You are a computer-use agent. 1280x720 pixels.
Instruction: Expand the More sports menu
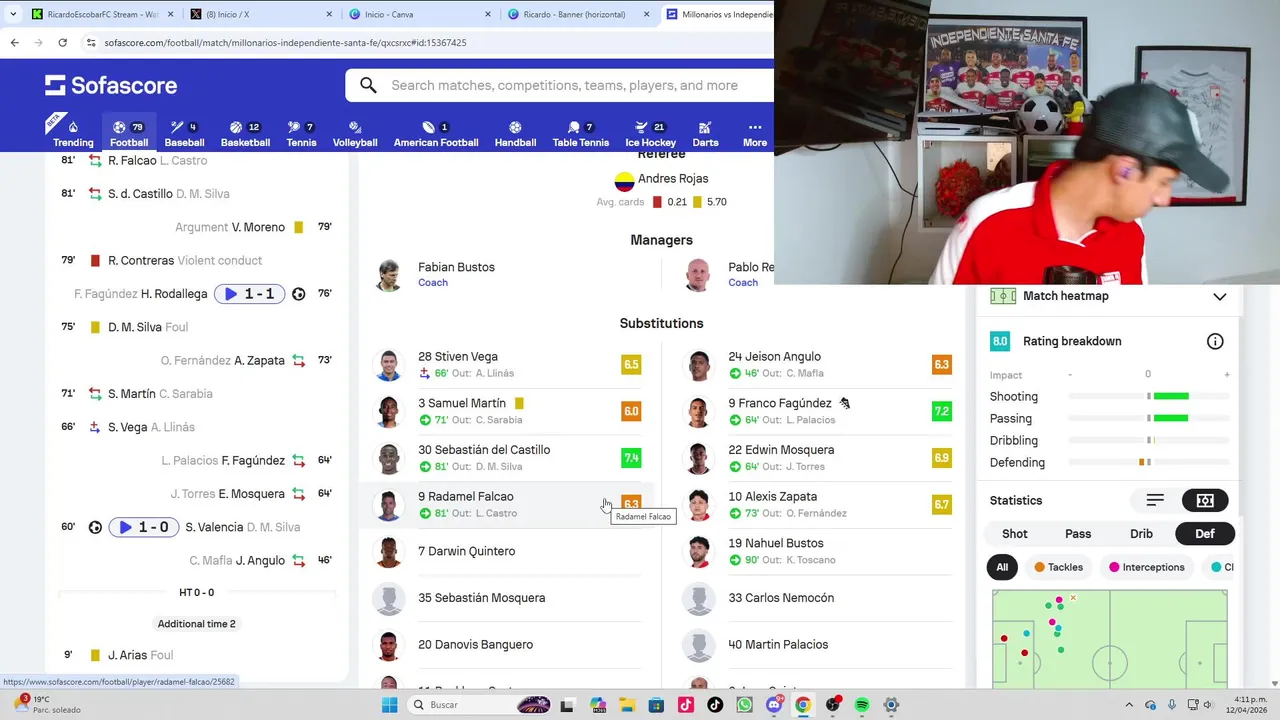755,134
